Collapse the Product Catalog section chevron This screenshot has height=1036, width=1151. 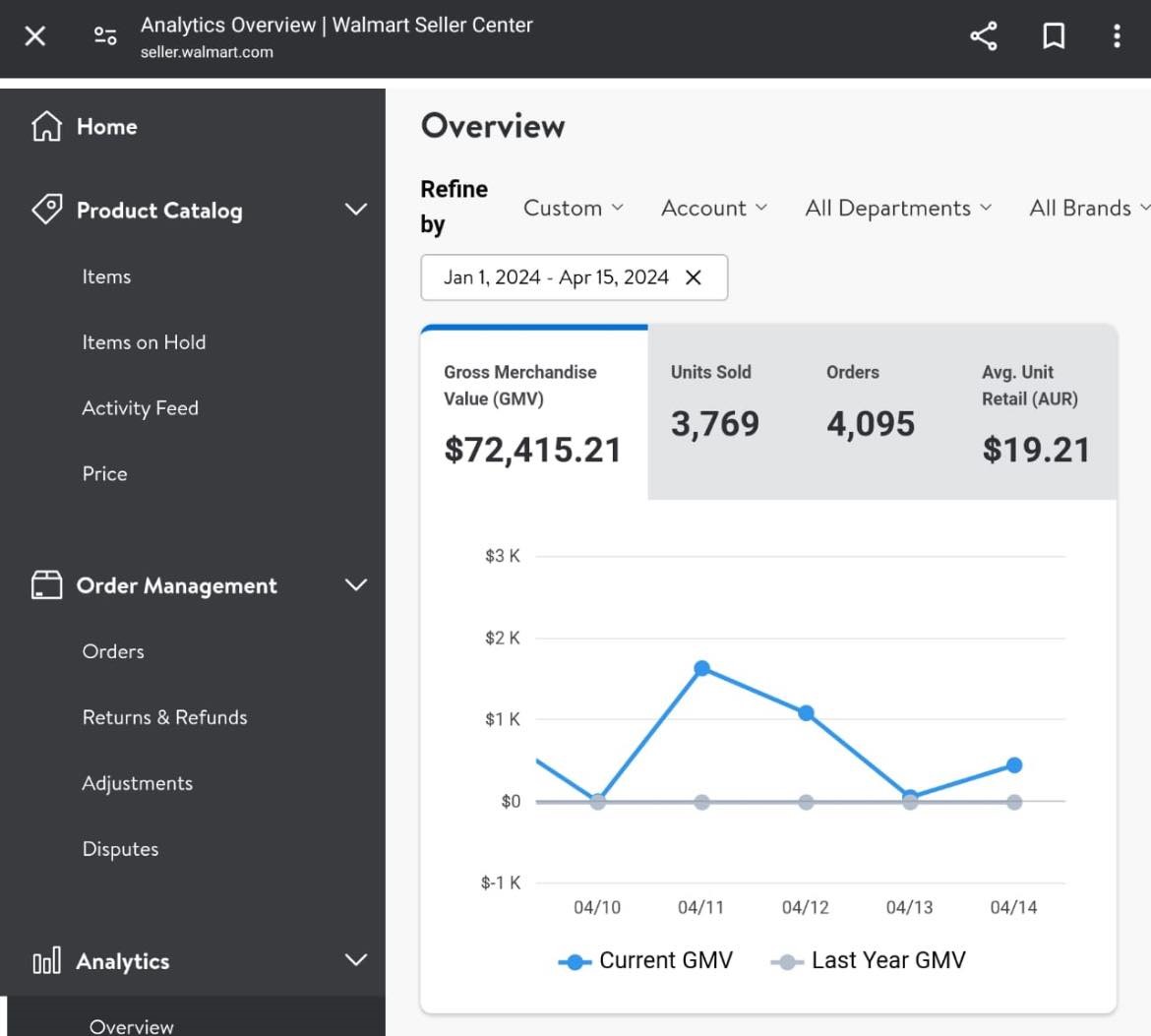click(356, 210)
